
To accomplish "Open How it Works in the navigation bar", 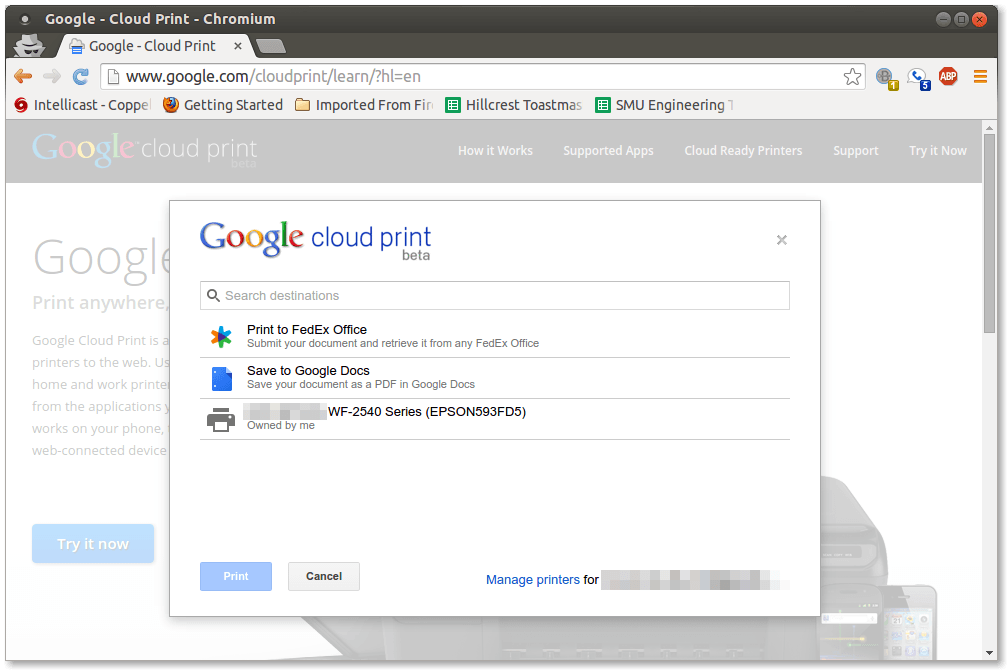I will pyautogui.click(x=495, y=150).
